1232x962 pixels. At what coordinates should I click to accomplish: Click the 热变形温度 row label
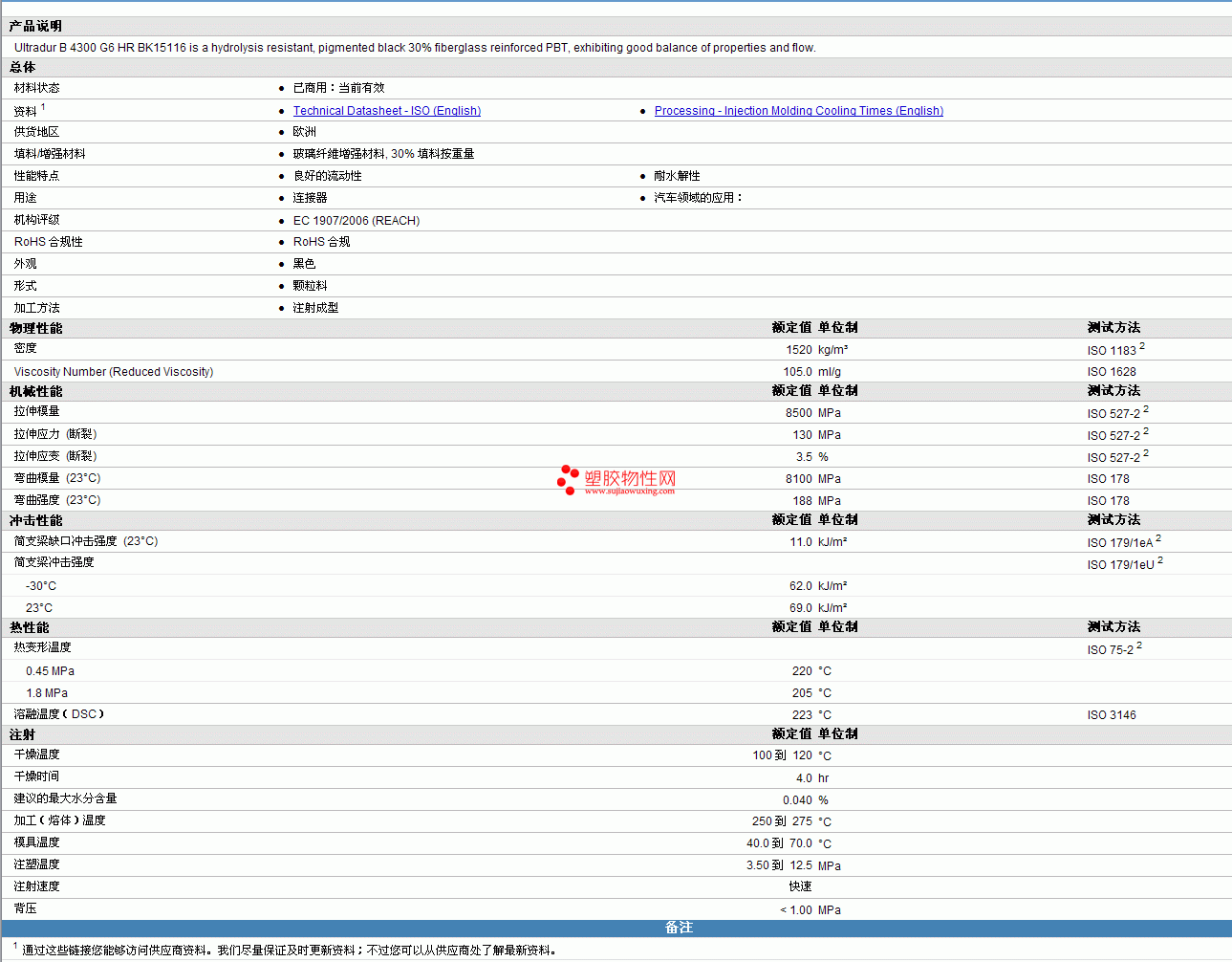point(43,647)
